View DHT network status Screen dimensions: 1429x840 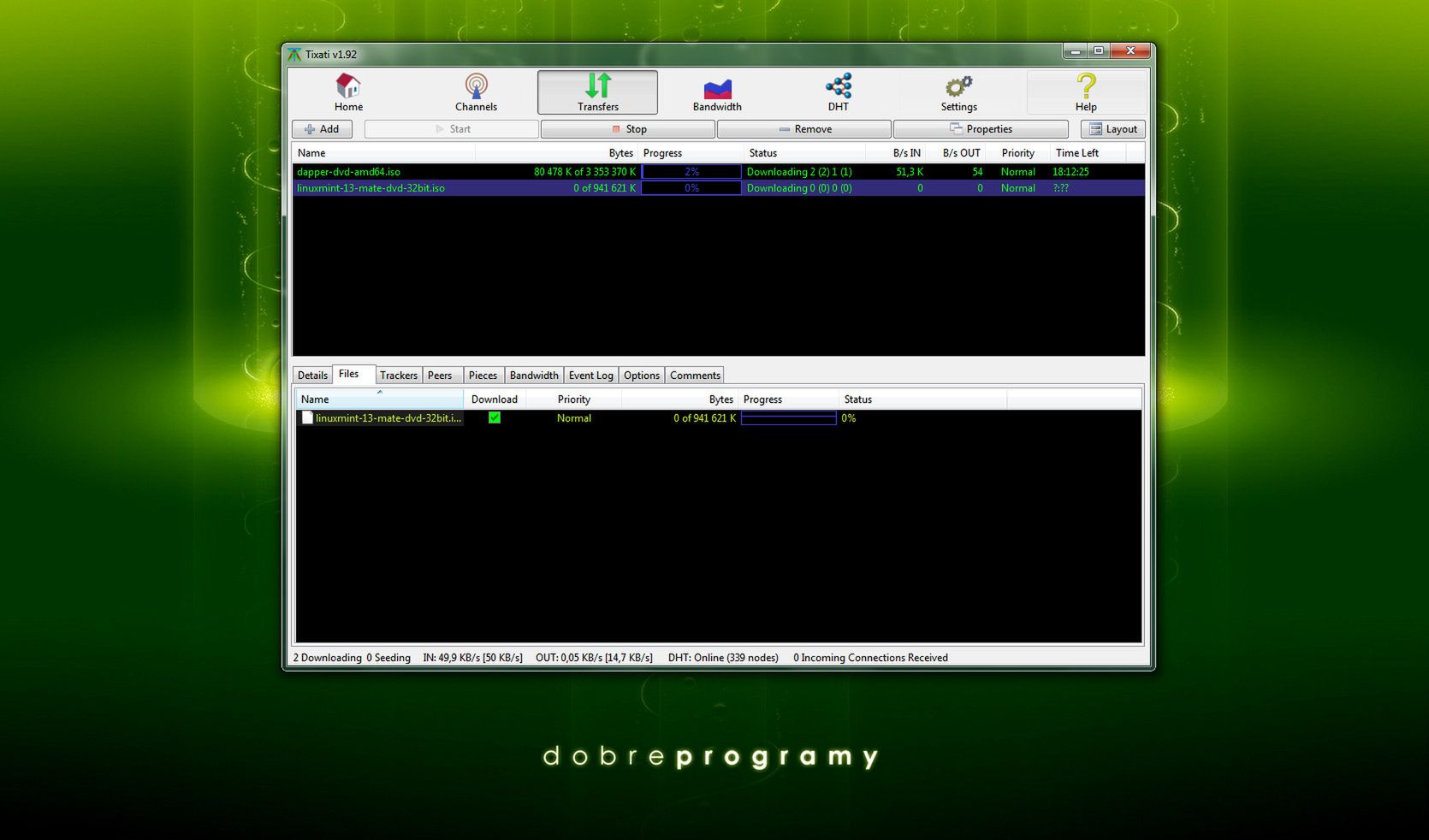pos(837,92)
